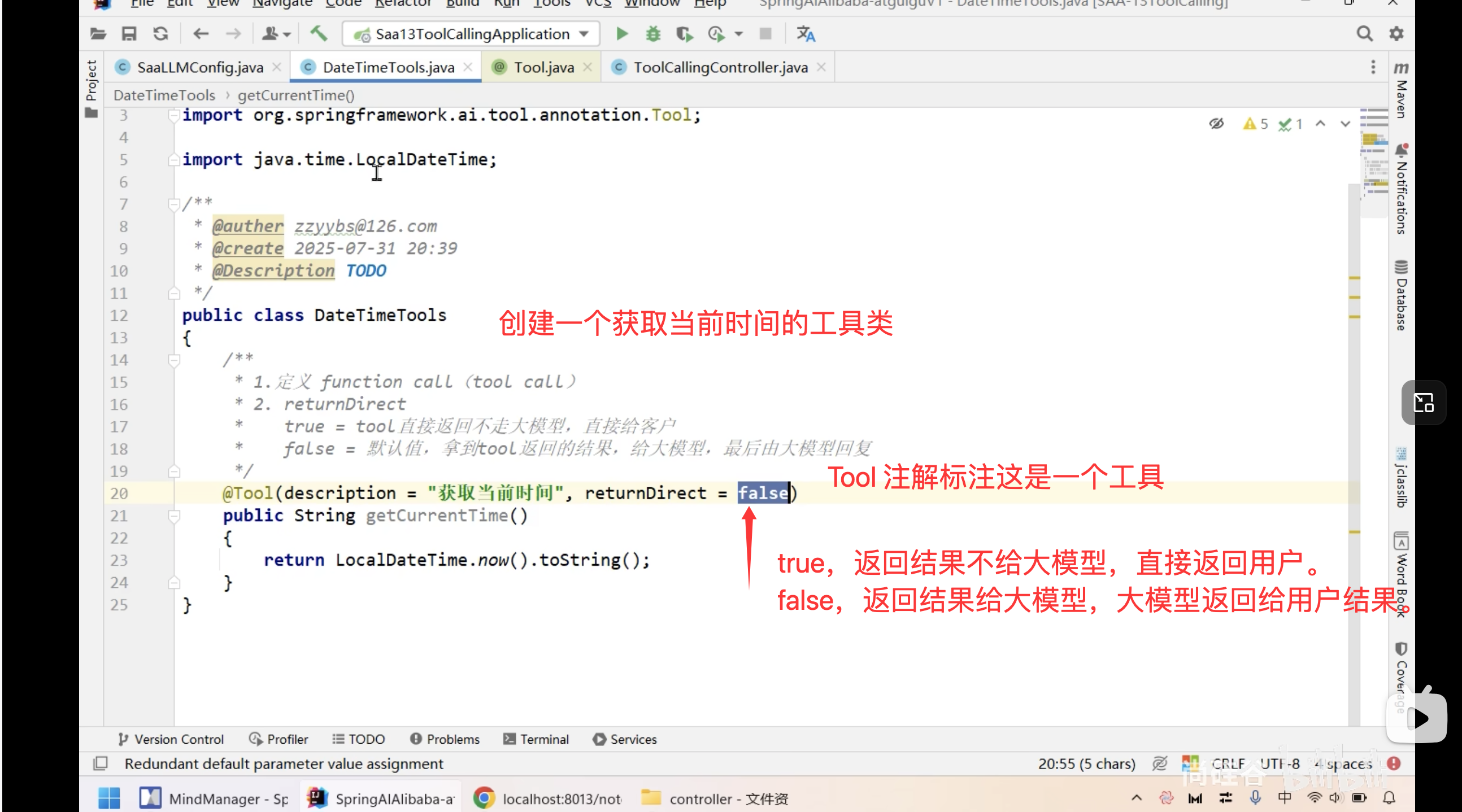Image resolution: width=1462 pixels, height=812 pixels.
Task: Run Saa13ToolCallingApplication with green play button
Action: (x=621, y=34)
